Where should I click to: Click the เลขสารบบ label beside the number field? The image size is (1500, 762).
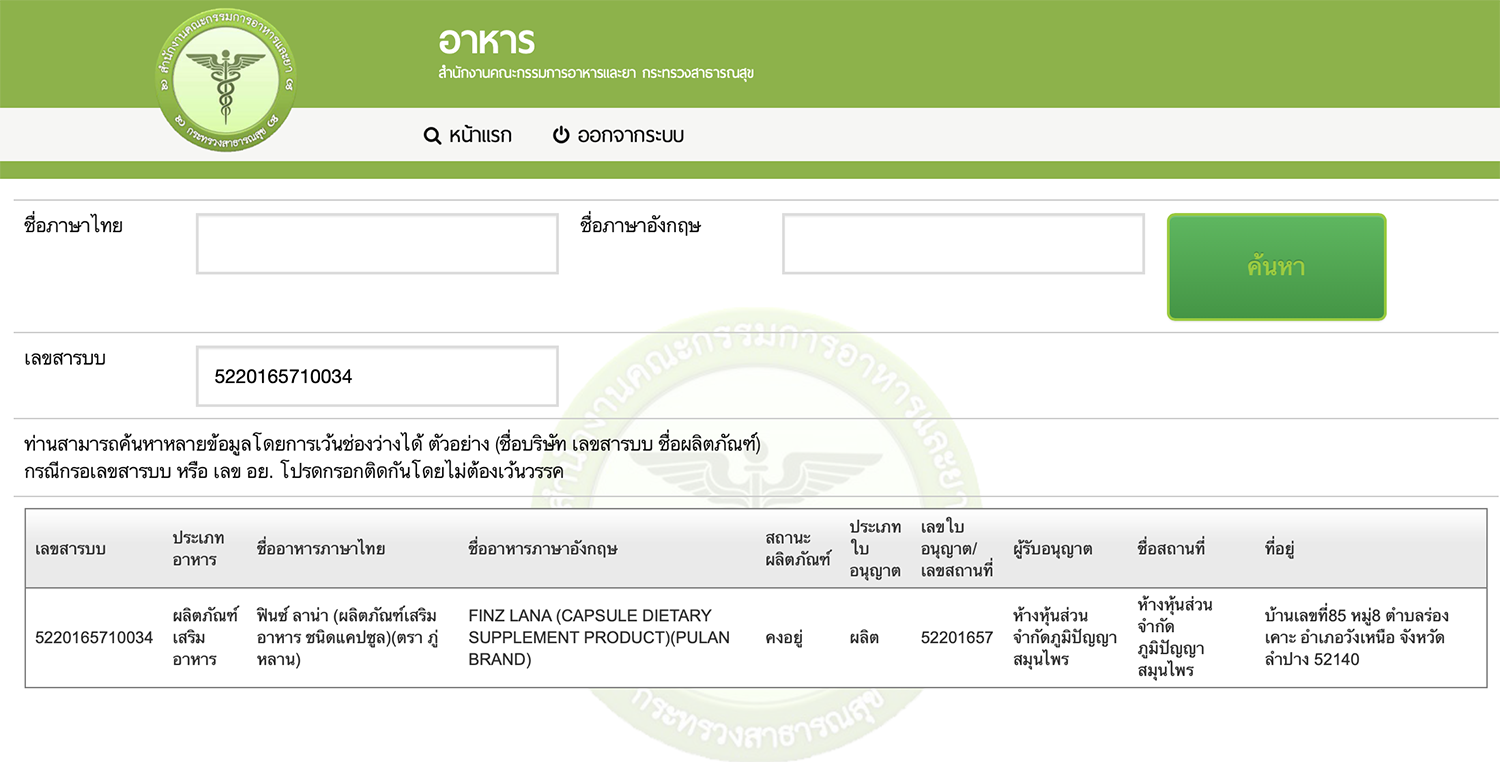pyautogui.click(x=64, y=359)
